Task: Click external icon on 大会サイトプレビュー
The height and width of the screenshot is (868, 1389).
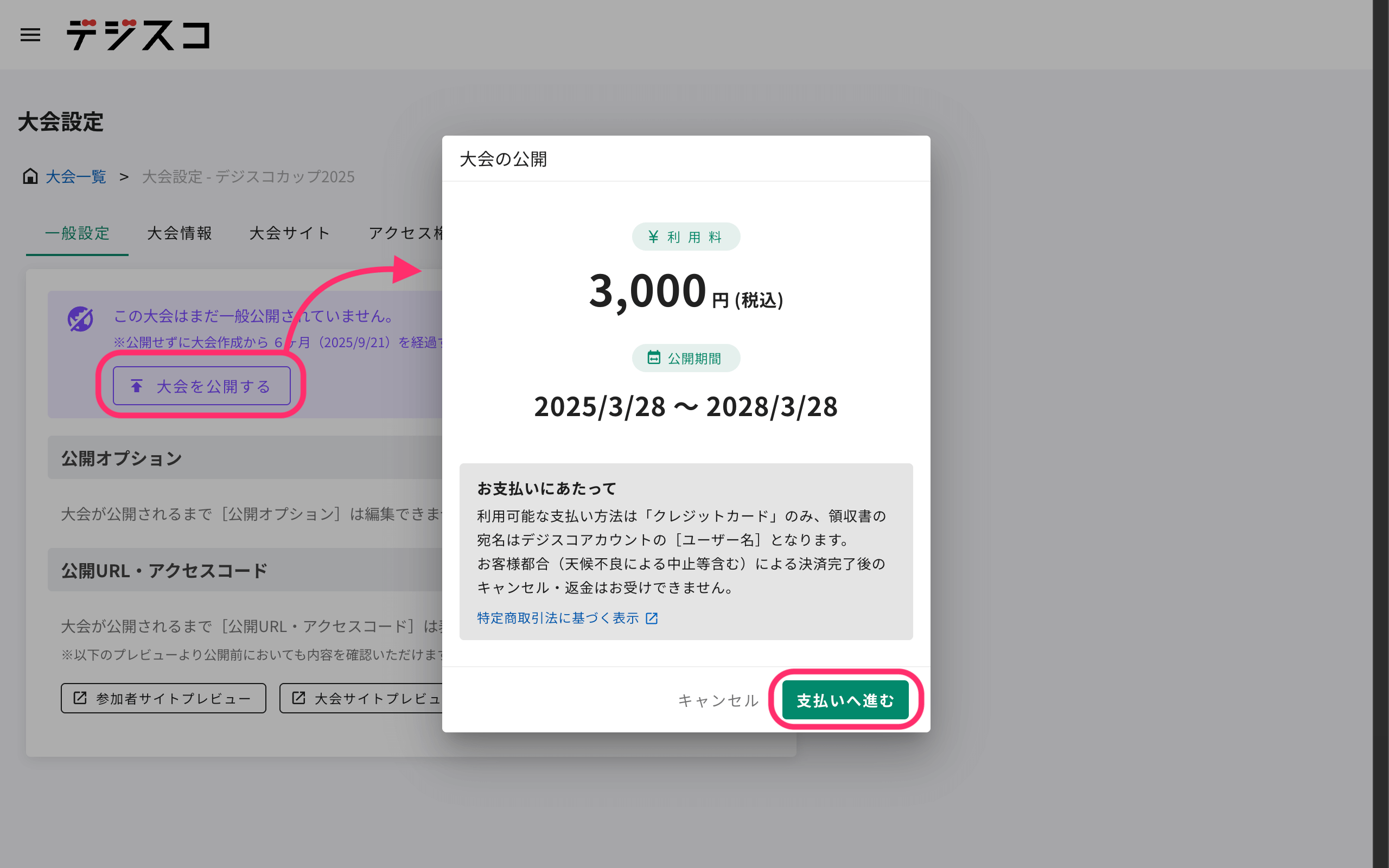Action: (x=298, y=698)
